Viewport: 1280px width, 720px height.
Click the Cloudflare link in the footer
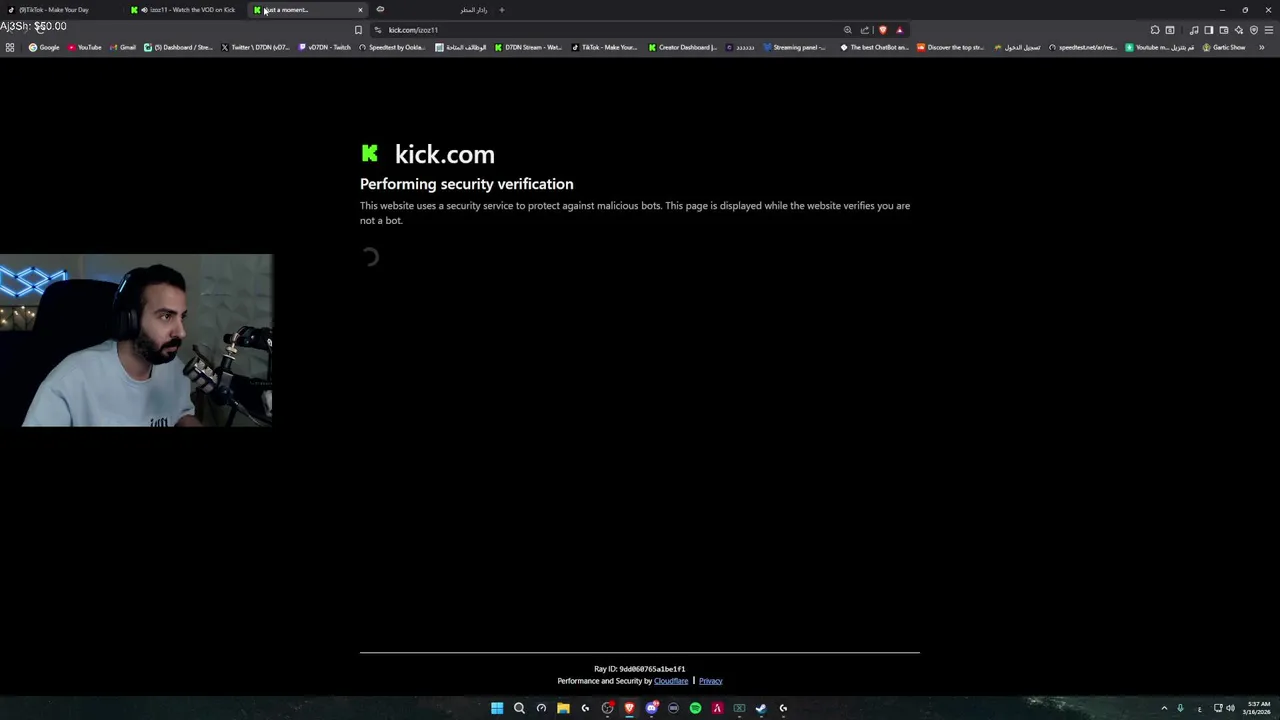(x=671, y=681)
